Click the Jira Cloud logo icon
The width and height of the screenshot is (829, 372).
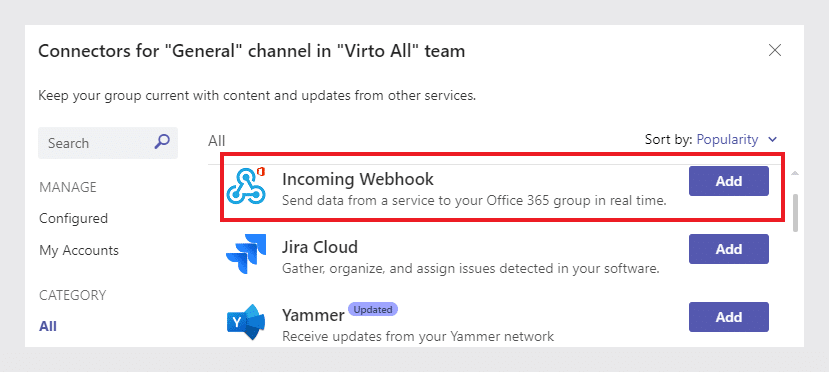tap(246, 255)
